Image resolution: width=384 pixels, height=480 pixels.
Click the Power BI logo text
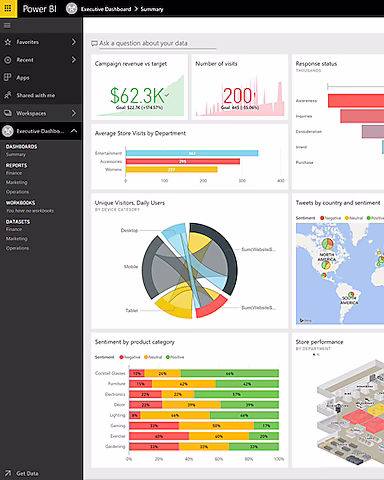pyautogui.click(x=39, y=9)
